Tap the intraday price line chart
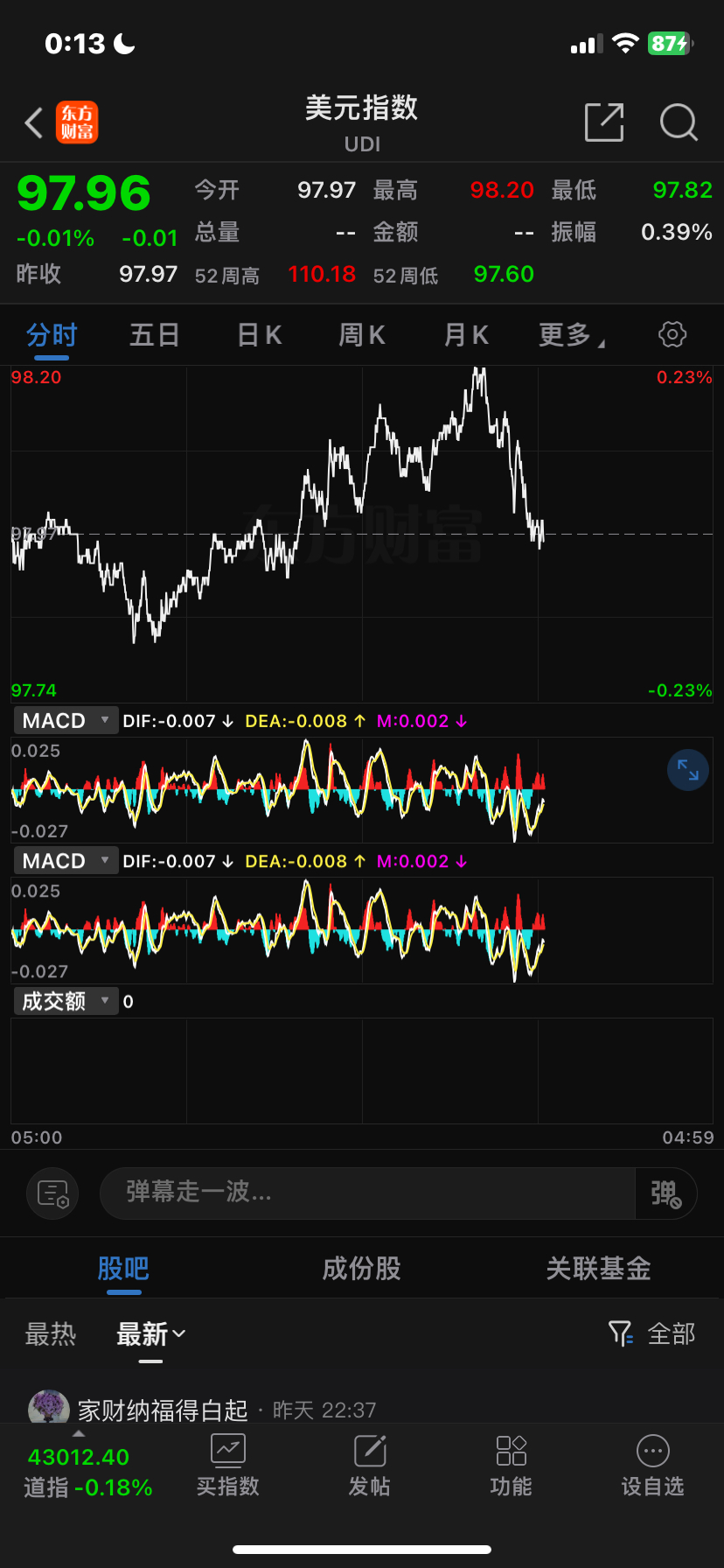Image resolution: width=724 pixels, height=1568 pixels. point(362,534)
